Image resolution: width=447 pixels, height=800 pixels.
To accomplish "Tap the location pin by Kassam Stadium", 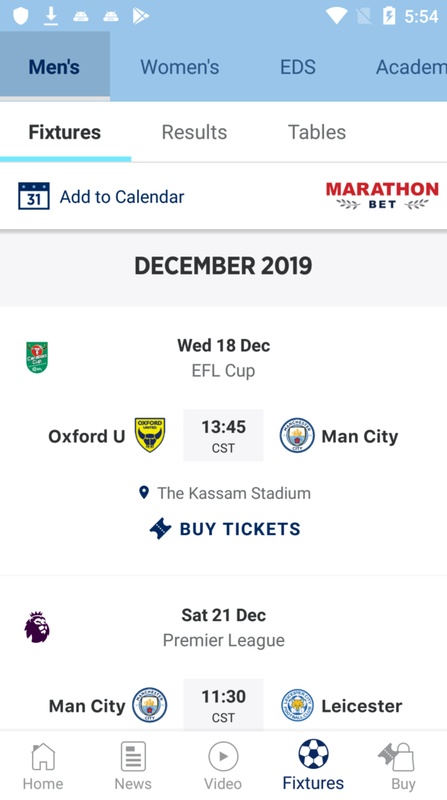I will click(x=144, y=492).
